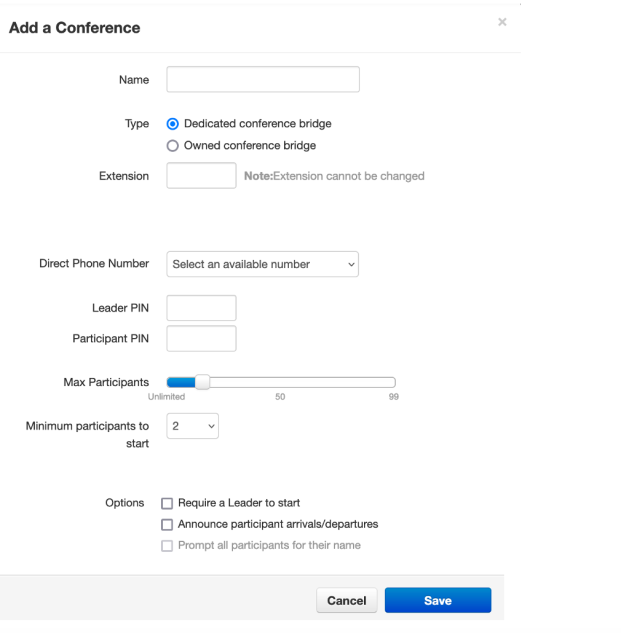The image size is (621, 633).
Task: Click the Max Participants slider handle
Action: click(202, 382)
